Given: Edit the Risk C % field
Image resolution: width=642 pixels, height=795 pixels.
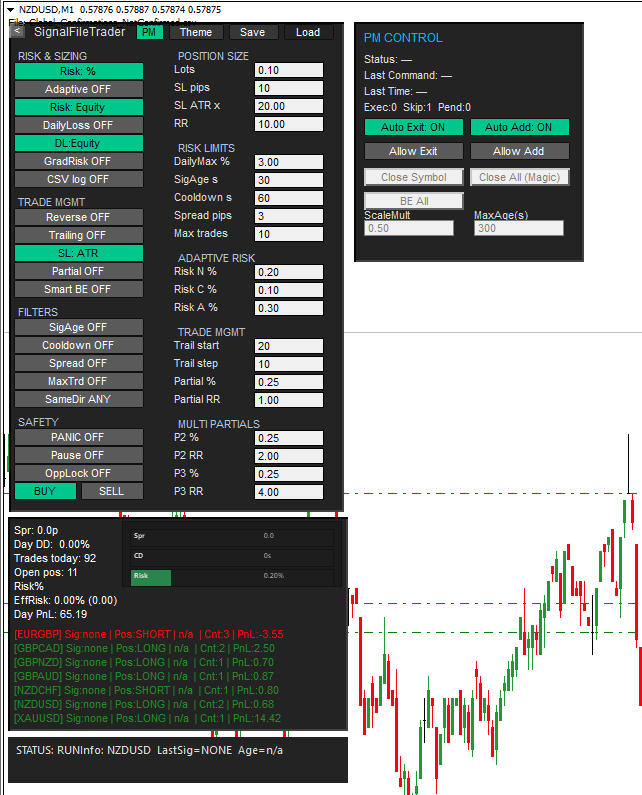Looking at the screenshot, I should [x=289, y=291].
